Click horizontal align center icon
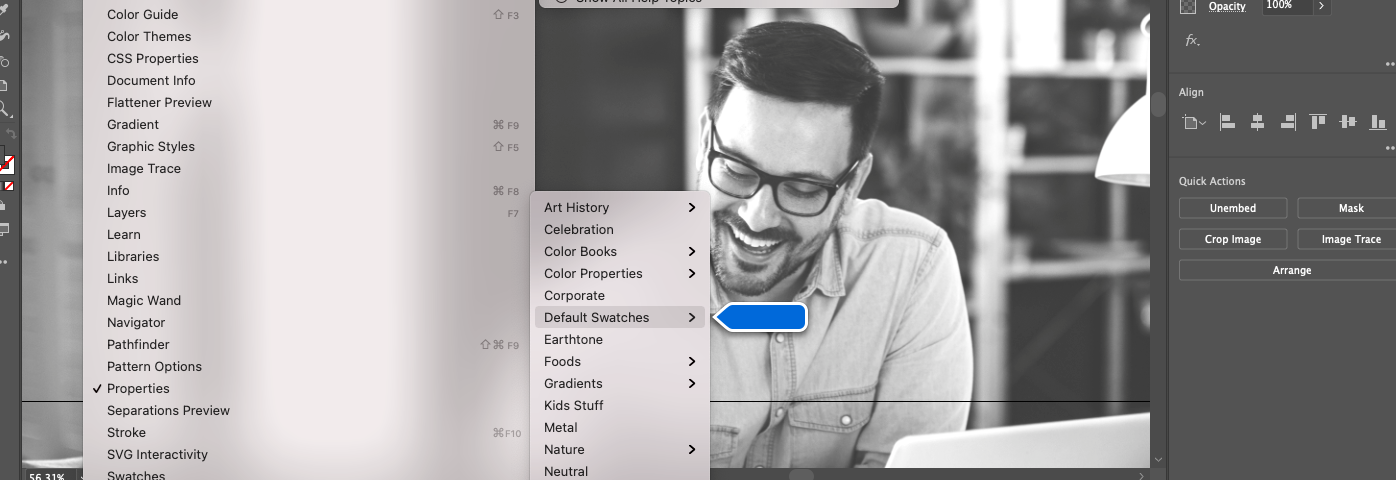Screen dimensions: 1396x480 point(1257,122)
